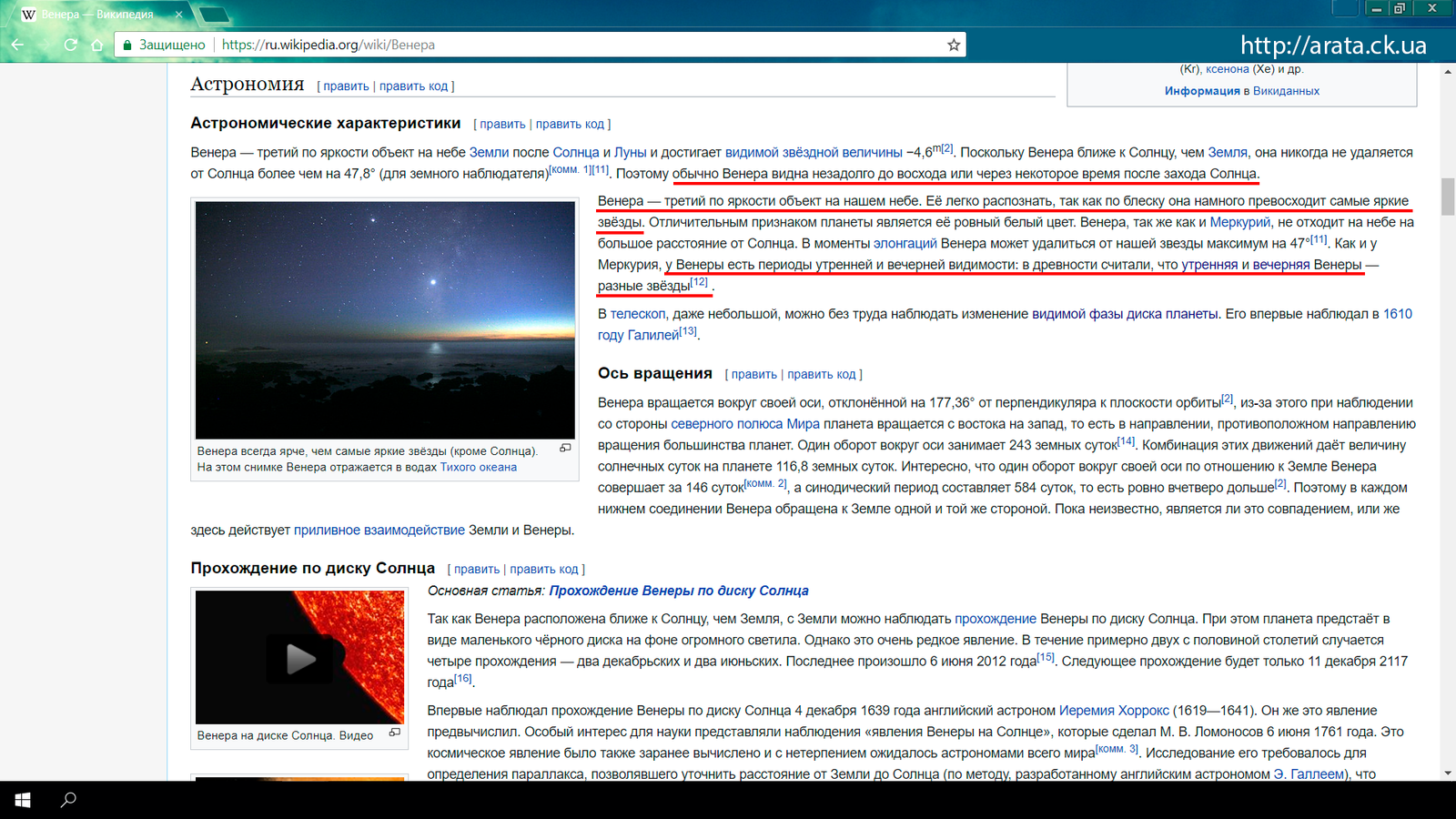Open footnote reference [13]
The width and height of the screenshot is (1456, 819).
point(688,331)
